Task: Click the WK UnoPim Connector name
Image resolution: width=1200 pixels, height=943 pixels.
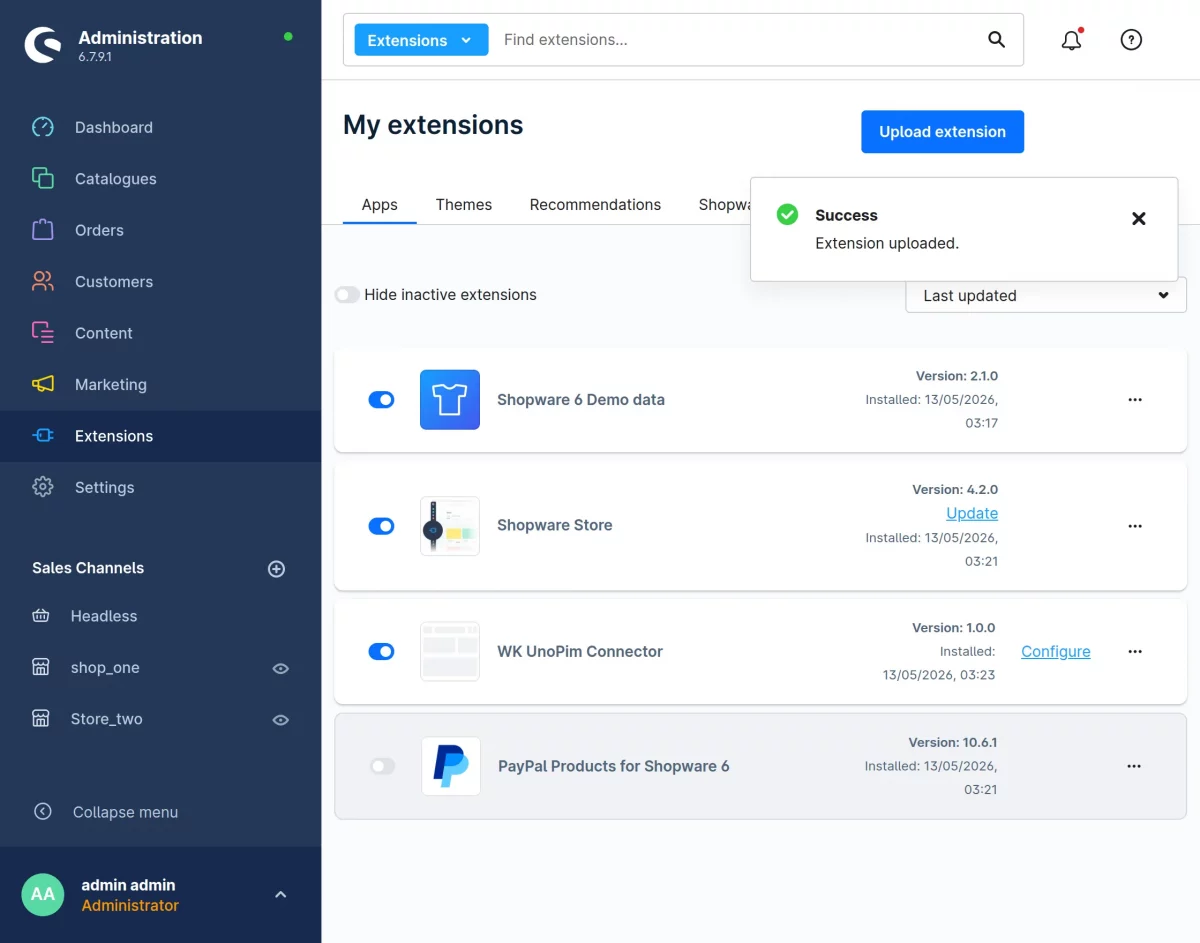Action: pyautogui.click(x=580, y=652)
